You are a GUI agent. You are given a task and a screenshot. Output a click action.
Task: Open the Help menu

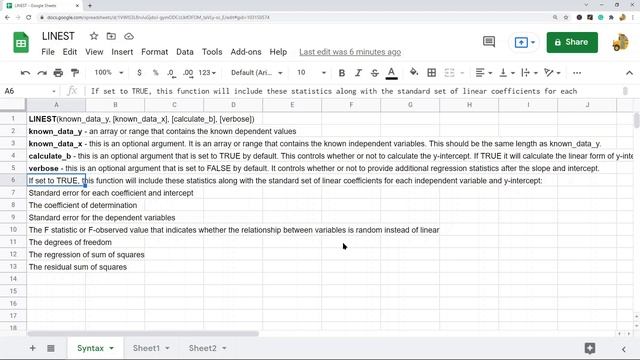click(x=278, y=52)
